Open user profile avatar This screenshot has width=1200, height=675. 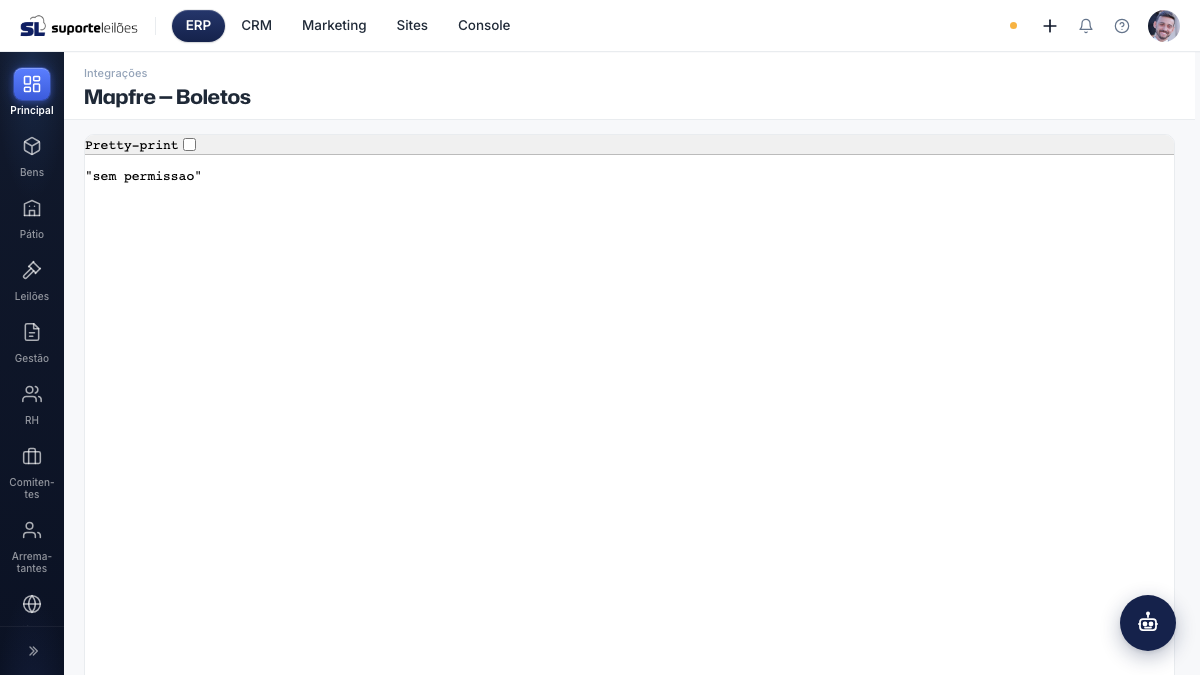click(1164, 26)
